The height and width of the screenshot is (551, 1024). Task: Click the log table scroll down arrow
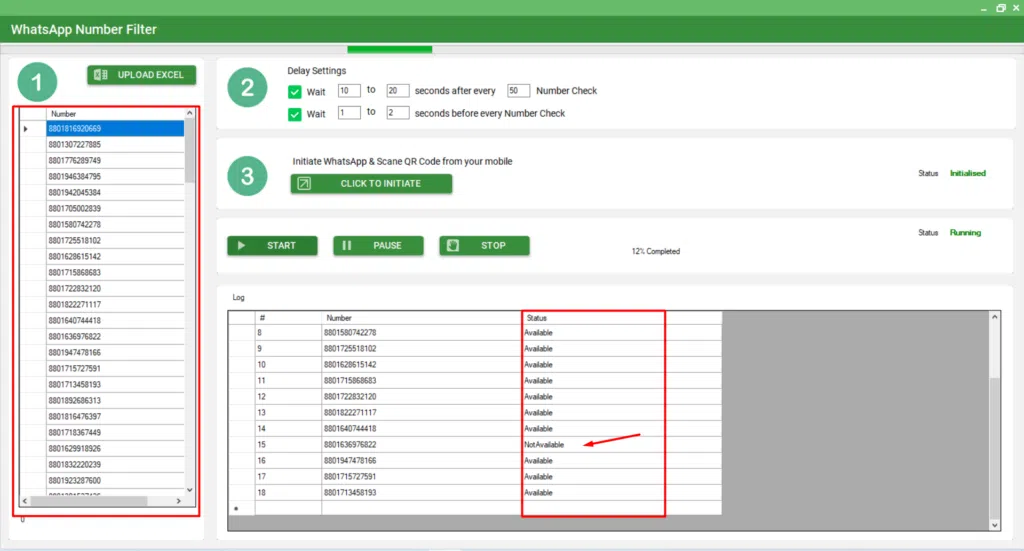coord(995,525)
